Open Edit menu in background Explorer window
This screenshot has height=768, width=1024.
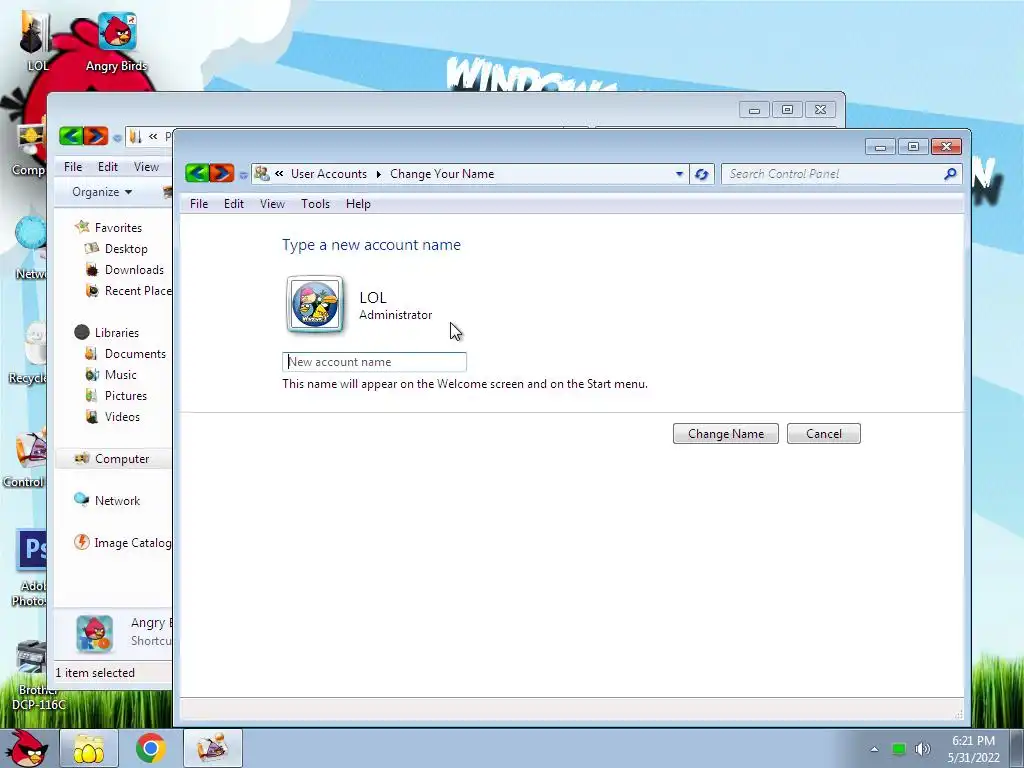tap(108, 167)
